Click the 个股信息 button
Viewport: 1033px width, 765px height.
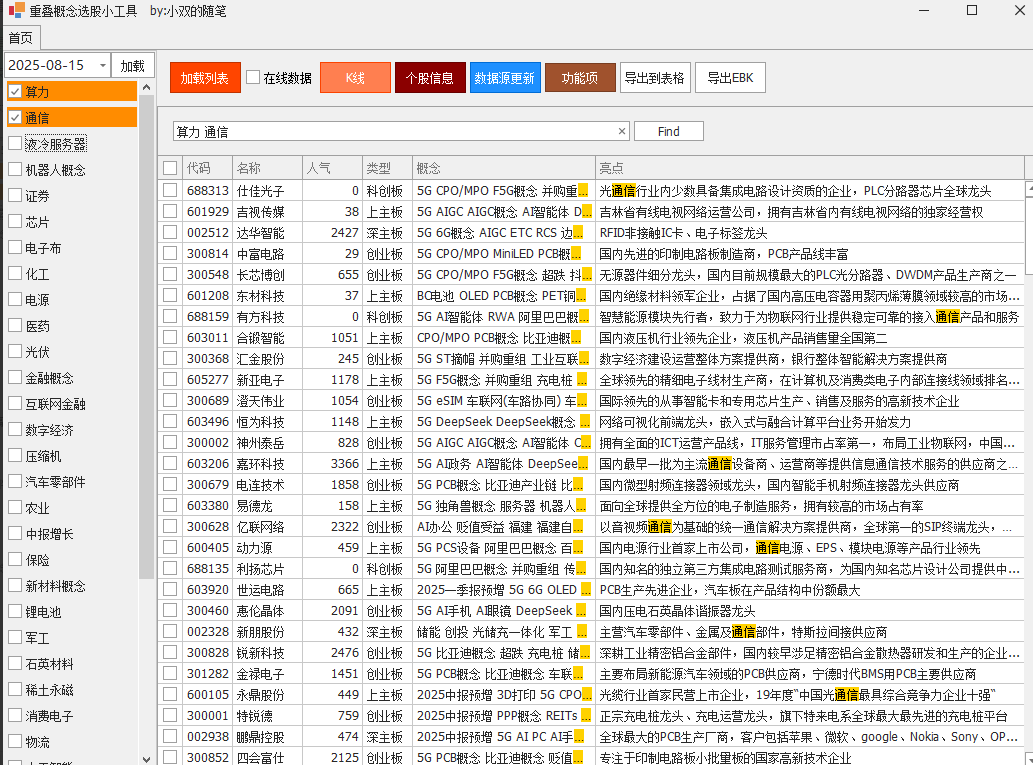click(430, 76)
